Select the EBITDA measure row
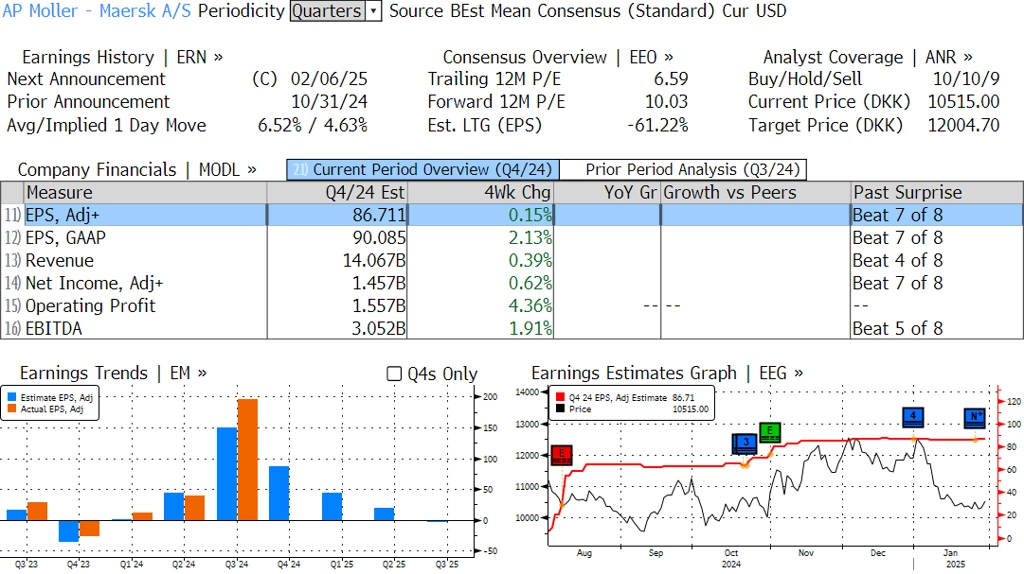This screenshot has height=574, width=1024. 512,328
